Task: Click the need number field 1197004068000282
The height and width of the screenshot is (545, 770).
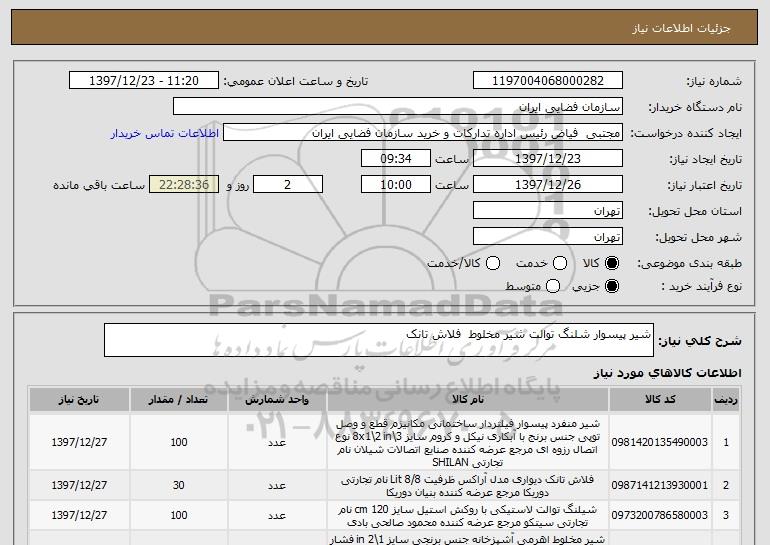Action: 548,81
